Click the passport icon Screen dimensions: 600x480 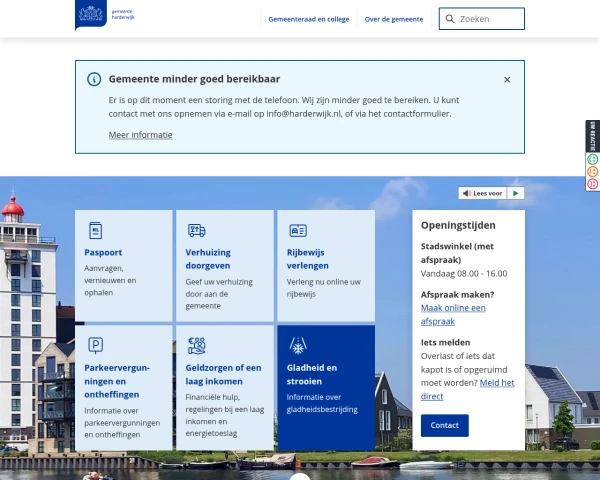pos(95,230)
